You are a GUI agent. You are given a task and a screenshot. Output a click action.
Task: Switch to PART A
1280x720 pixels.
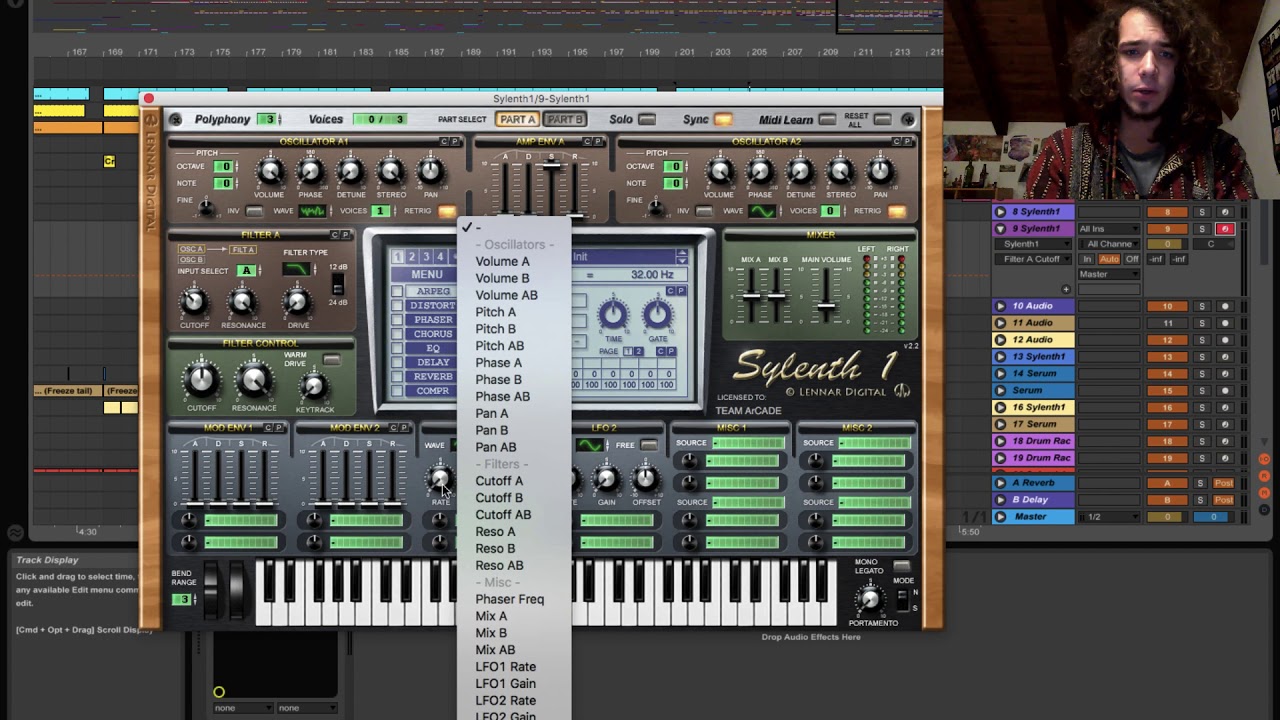pyautogui.click(x=518, y=120)
